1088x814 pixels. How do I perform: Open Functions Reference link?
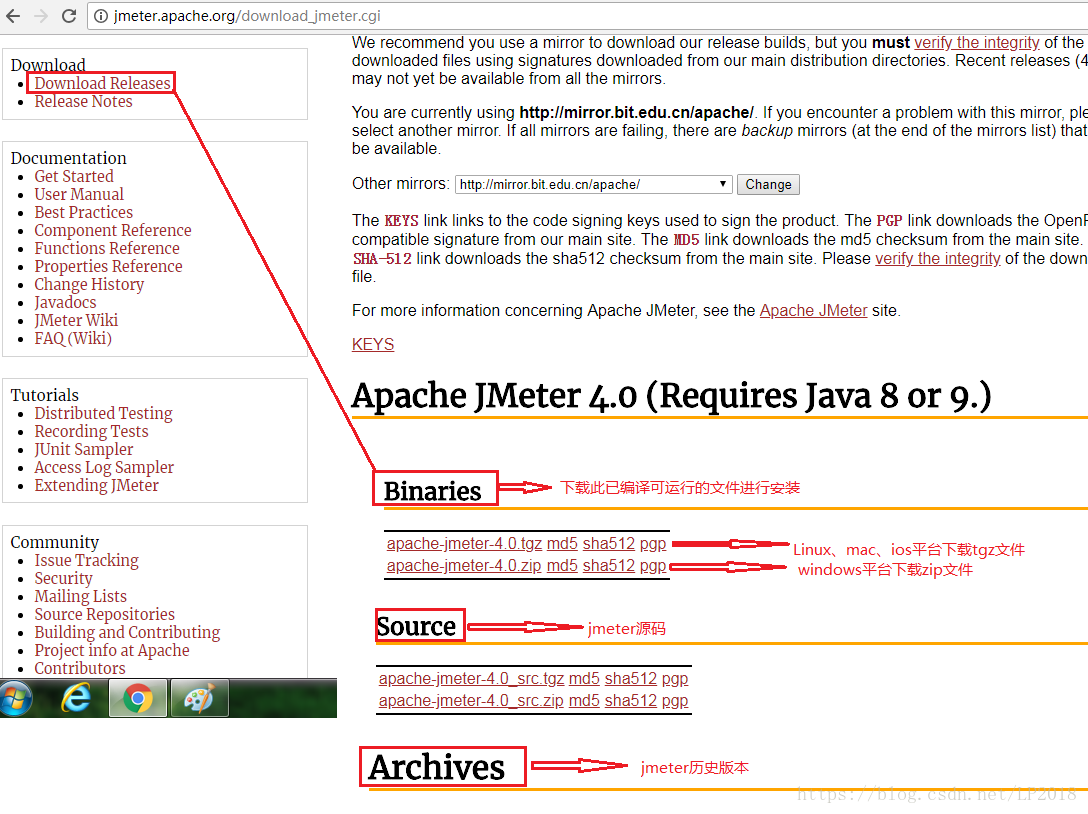[107, 248]
